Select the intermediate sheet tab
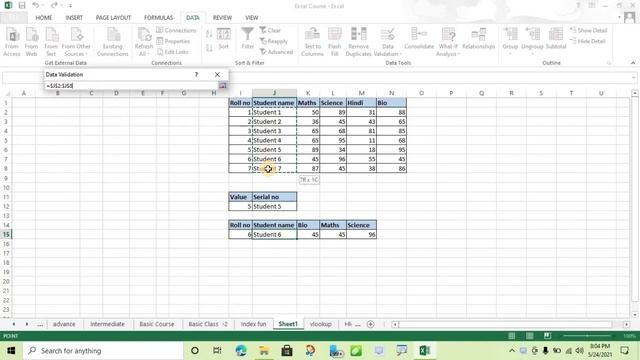 point(107,324)
